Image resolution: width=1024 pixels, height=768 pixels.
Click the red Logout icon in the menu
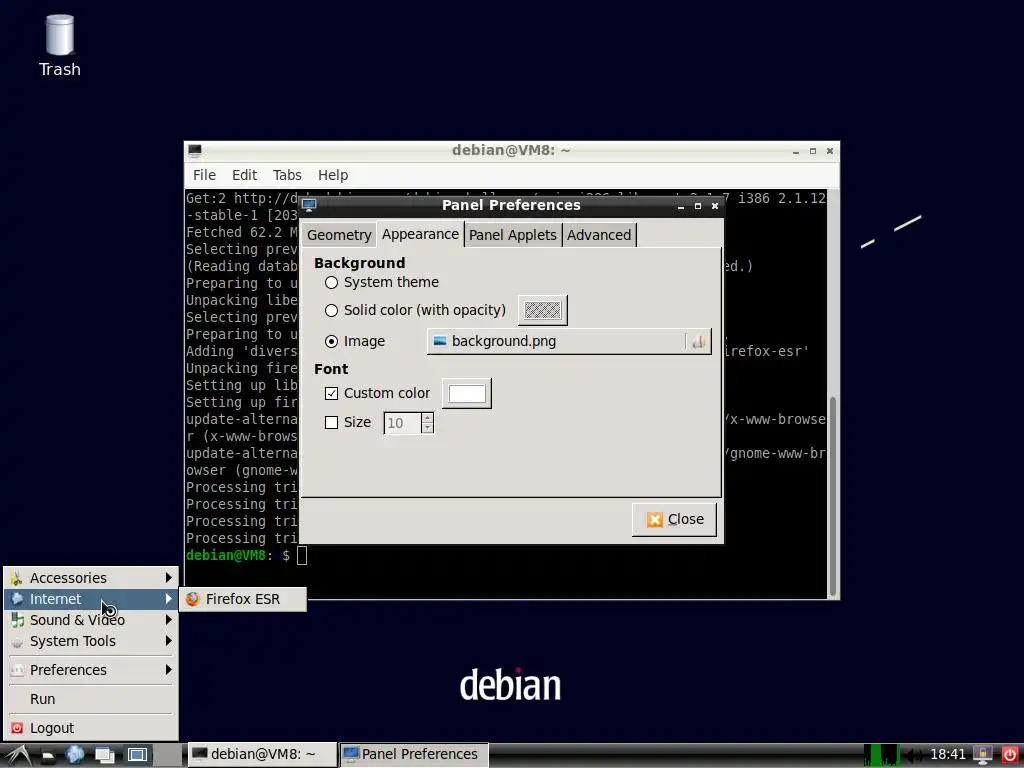[17, 728]
